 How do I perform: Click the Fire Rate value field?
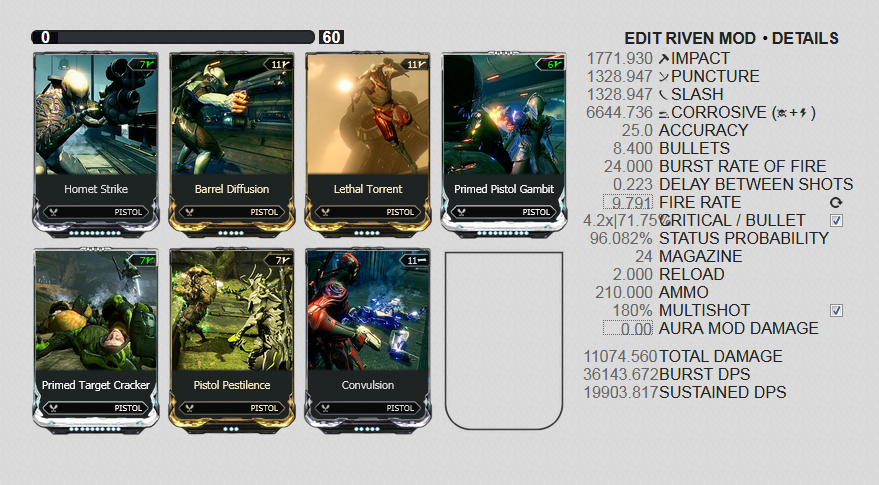click(628, 202)
